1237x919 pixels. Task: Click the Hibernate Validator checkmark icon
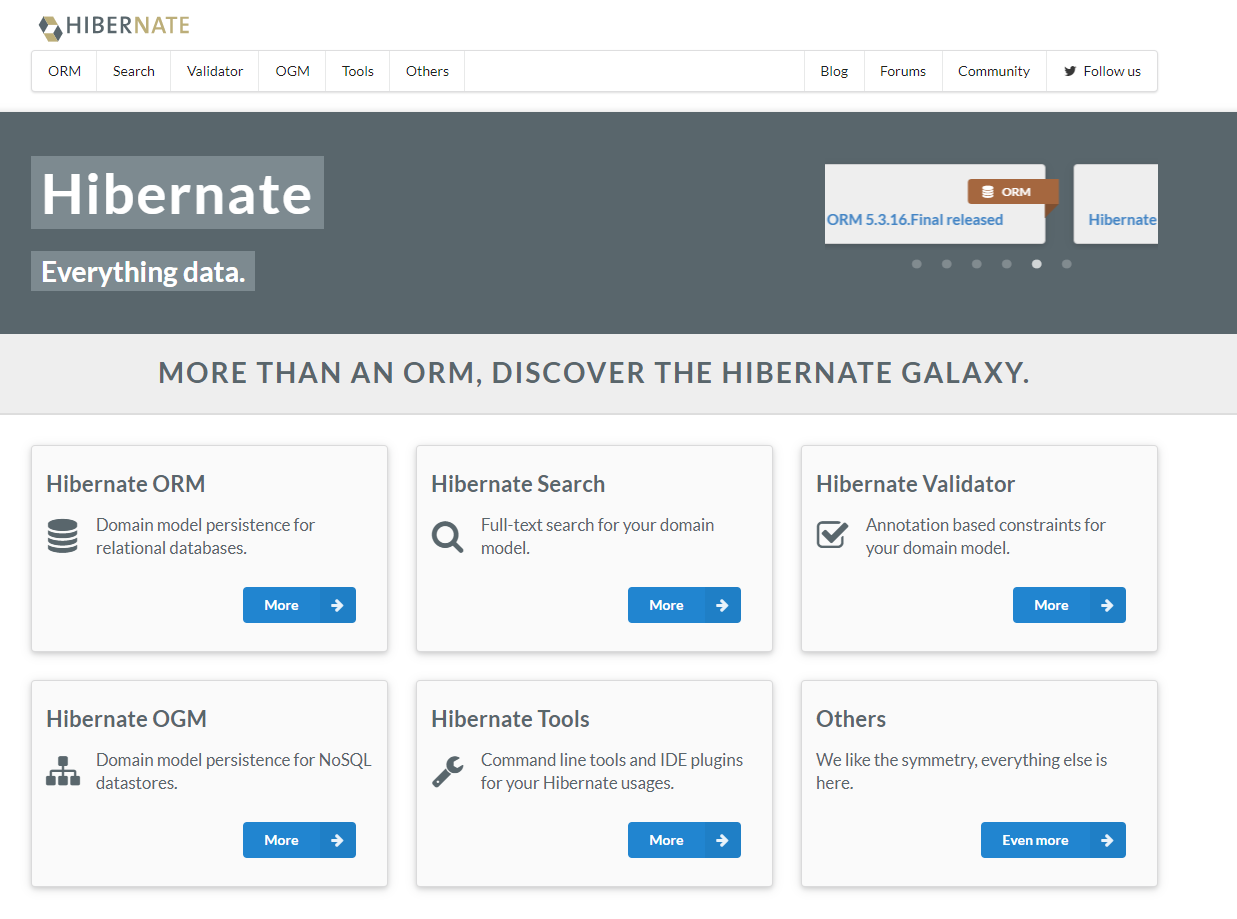832,535
